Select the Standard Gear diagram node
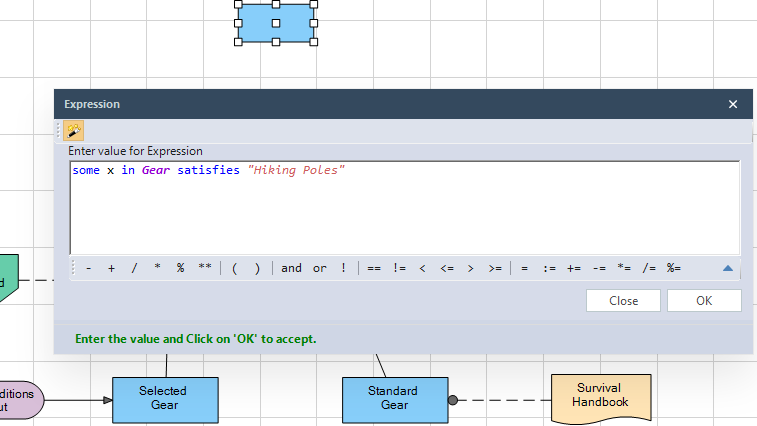757x426 pixels. [395, 400]
